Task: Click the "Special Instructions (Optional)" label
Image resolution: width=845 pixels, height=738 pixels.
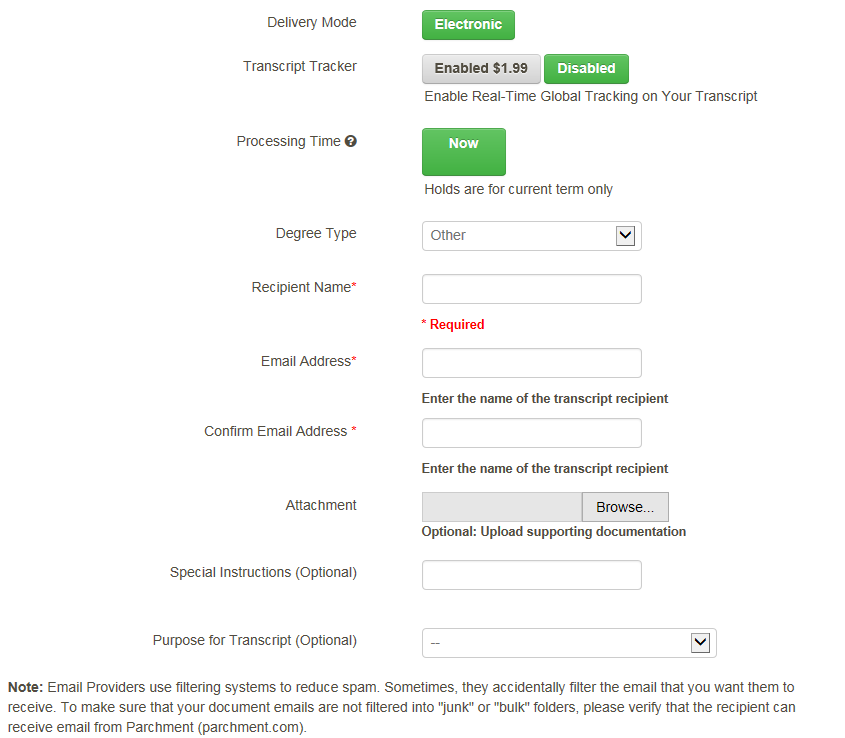Action: (263, 572)
